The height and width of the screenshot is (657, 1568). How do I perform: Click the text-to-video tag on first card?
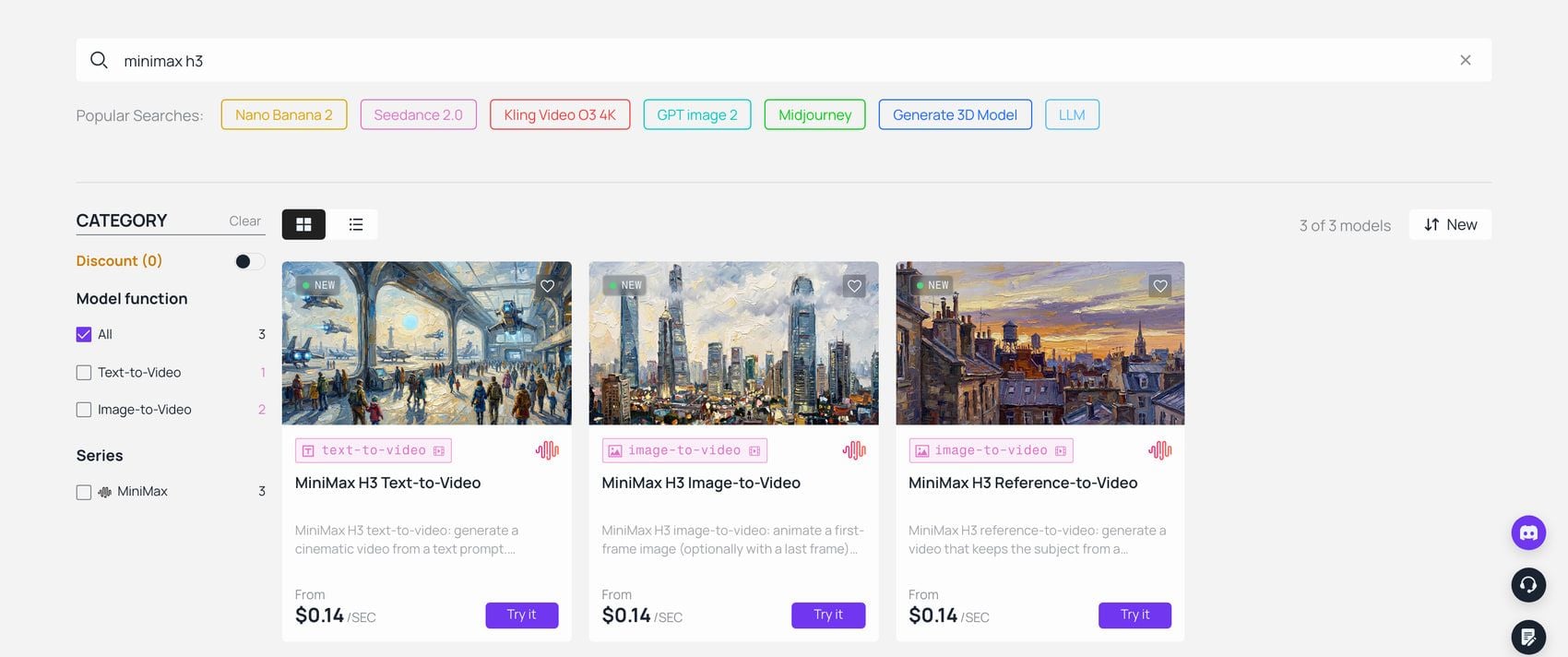(x=374, y=450)
